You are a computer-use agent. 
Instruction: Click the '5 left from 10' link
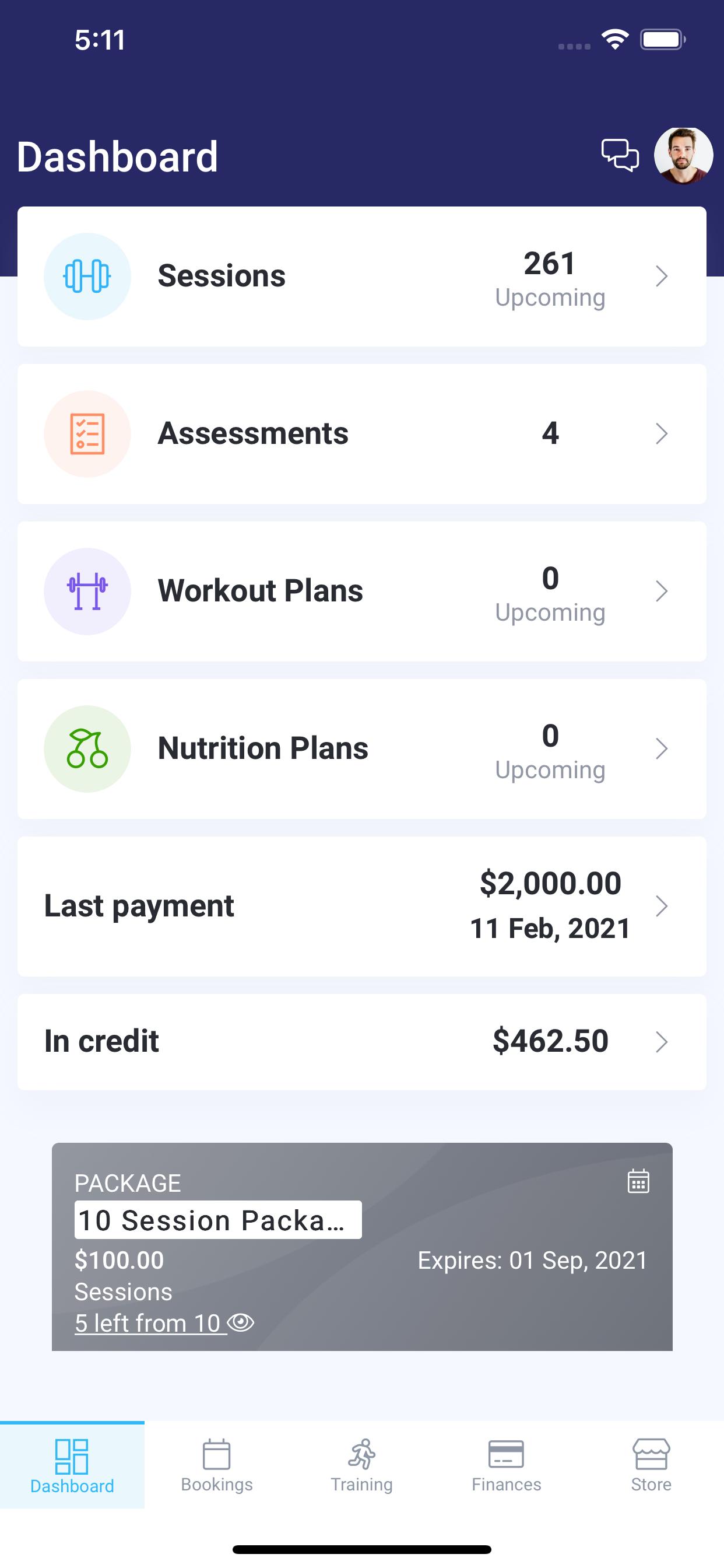pyautogui.click(x=147, y=1322)
